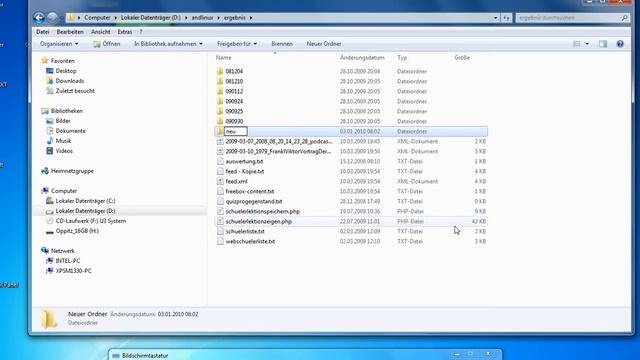Select folder icon of 090112
640x360 pixels.
click(220, 91)
